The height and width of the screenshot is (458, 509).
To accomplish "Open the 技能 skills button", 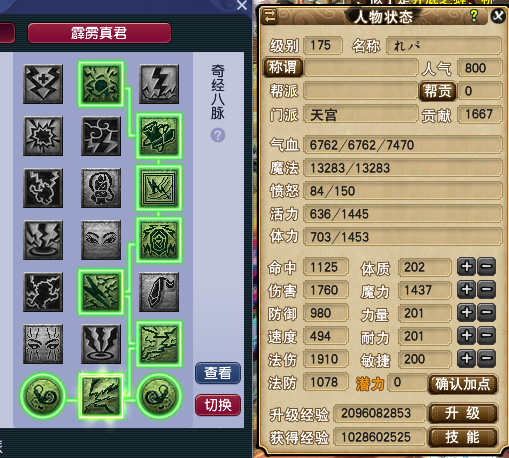I will (463, 437).
